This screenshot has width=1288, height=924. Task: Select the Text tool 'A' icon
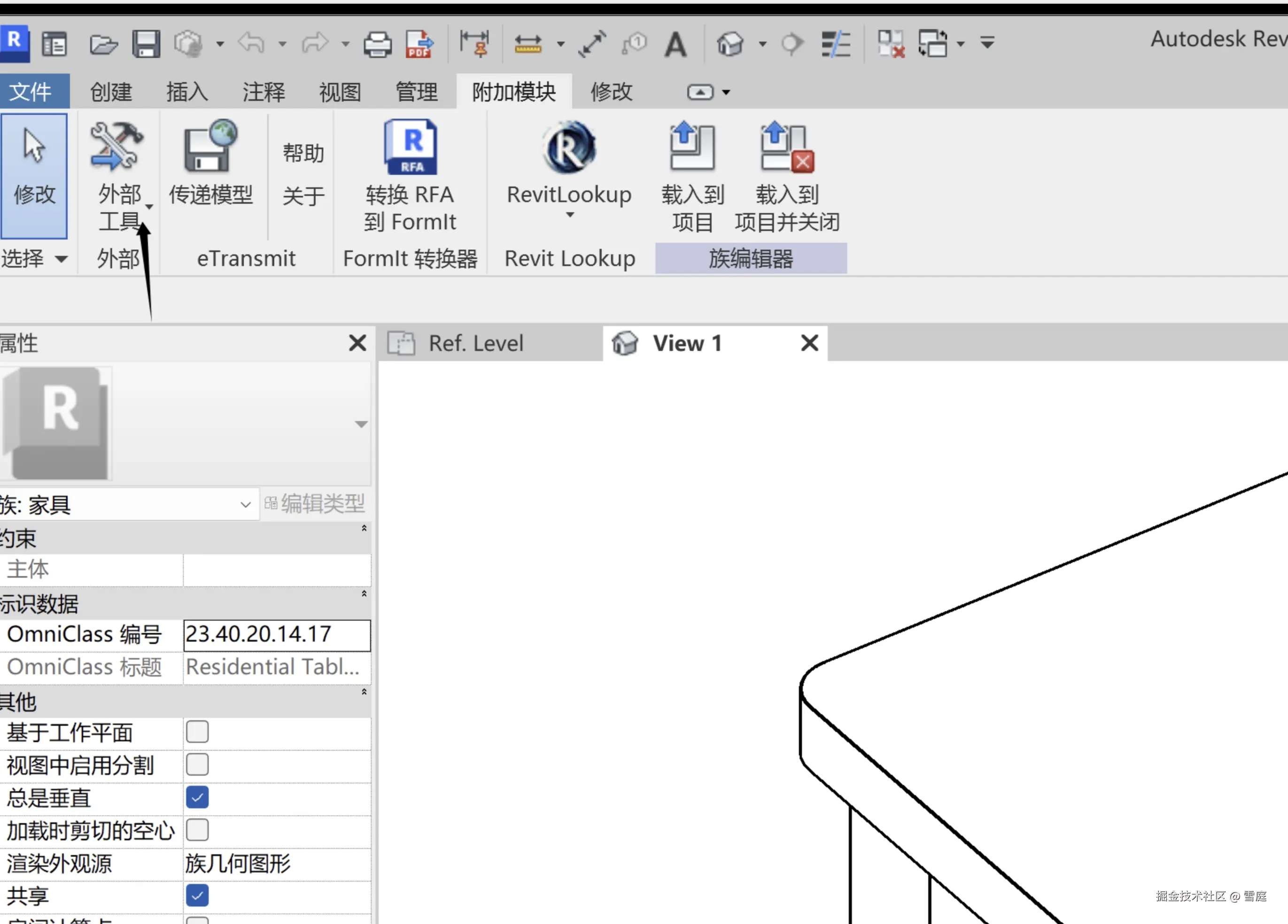675,44
